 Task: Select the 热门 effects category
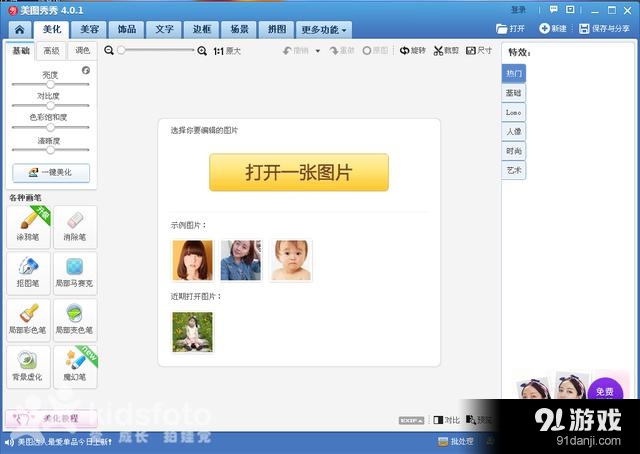(x=513, y=73)
